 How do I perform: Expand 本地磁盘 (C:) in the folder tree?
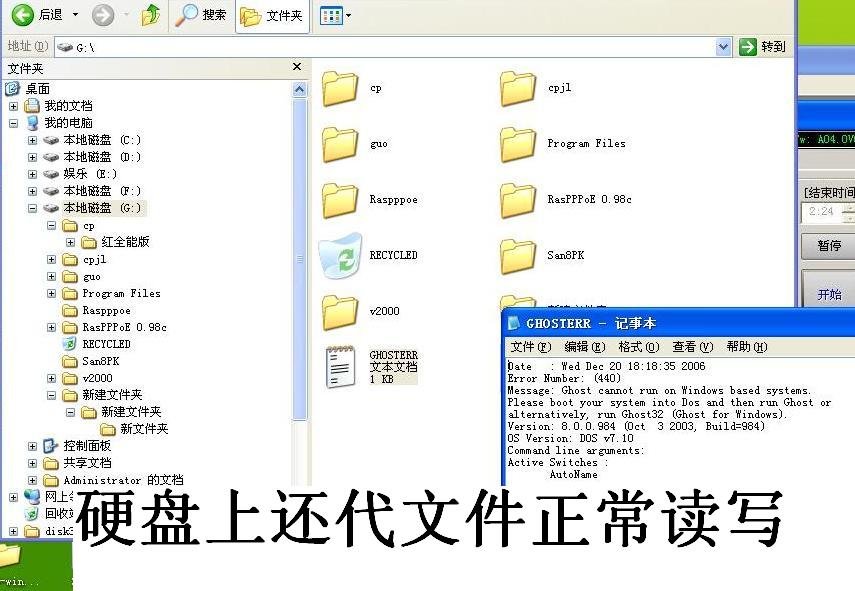[34, 140]
